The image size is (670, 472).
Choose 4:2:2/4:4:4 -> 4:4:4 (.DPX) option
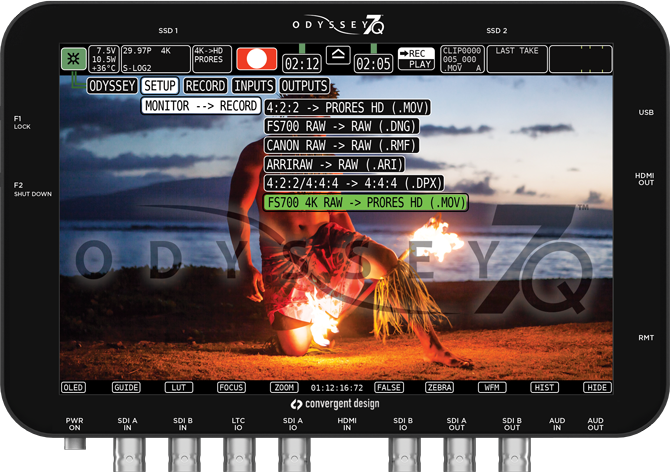pyautogui.click(x=354, y=183)
